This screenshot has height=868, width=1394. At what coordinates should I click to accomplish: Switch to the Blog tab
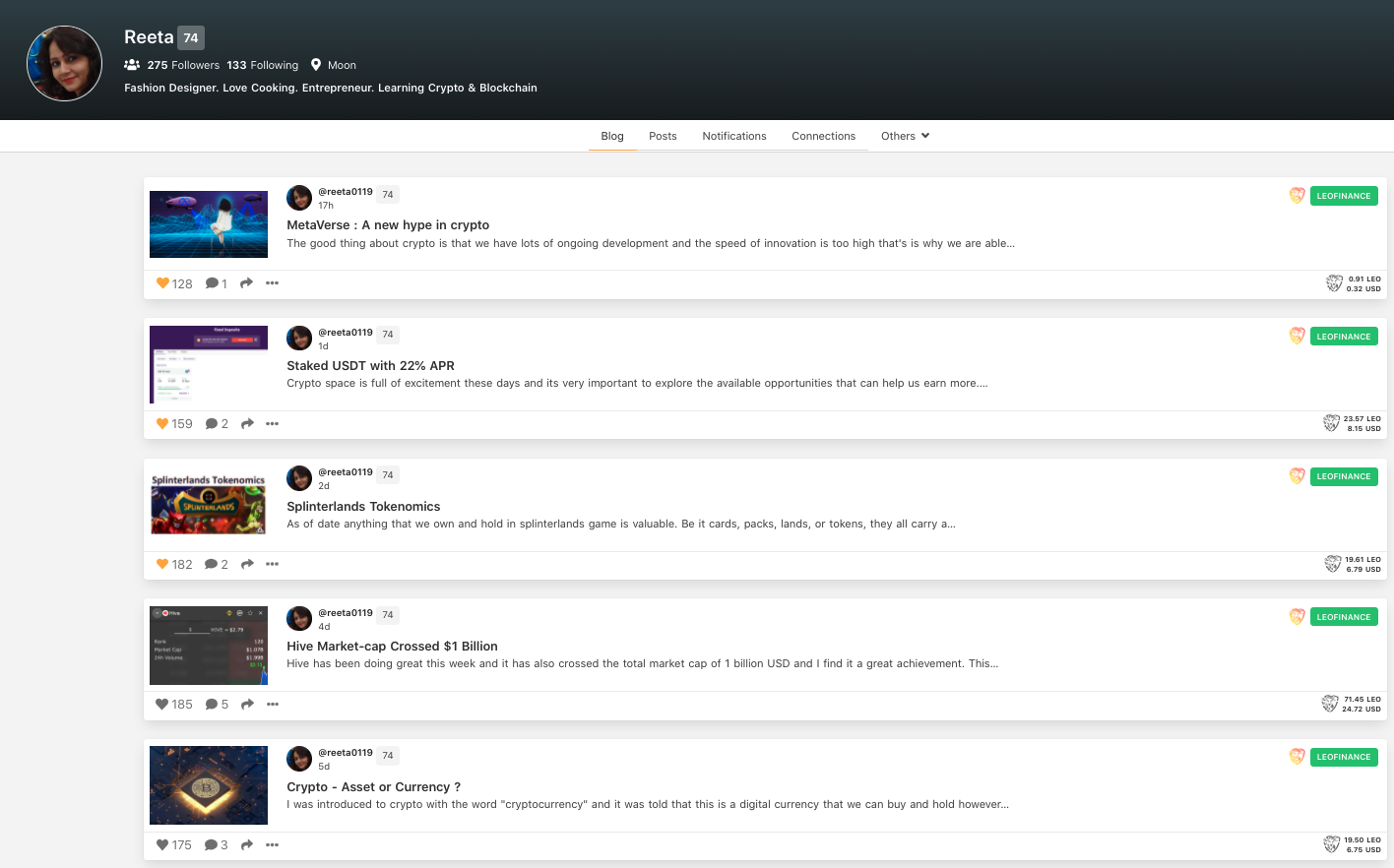click(x=612, y=136)
